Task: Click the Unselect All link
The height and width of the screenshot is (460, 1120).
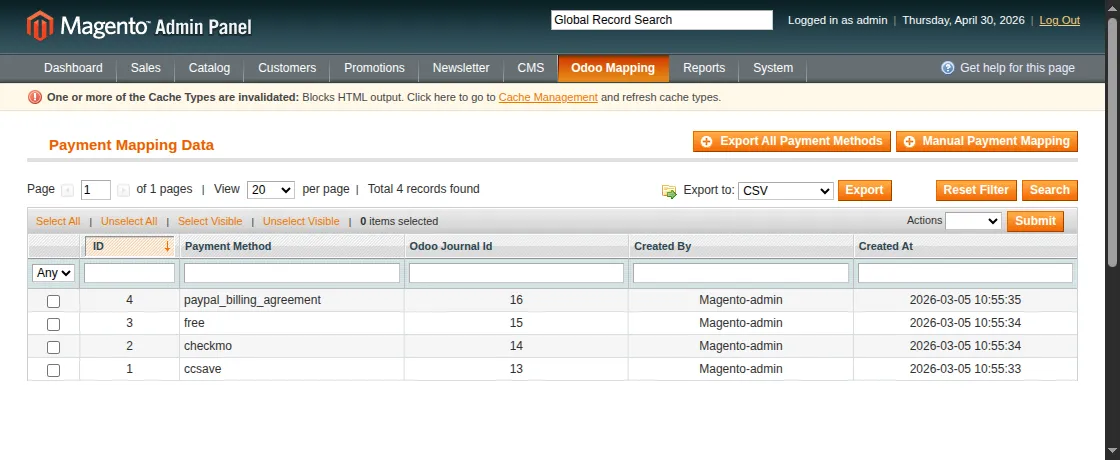Action: 129,221
